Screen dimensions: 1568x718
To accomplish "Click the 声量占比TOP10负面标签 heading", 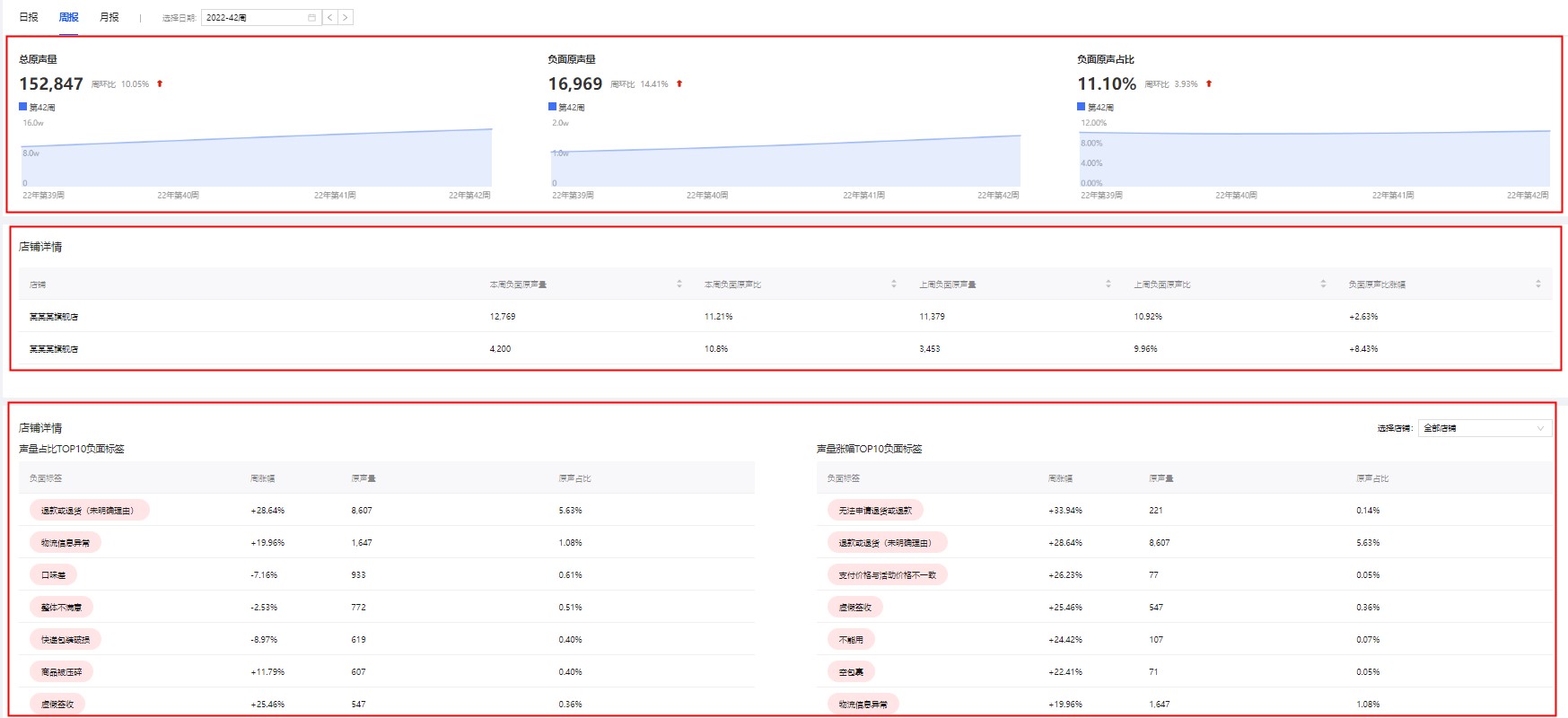I will [x=72, y=449].
